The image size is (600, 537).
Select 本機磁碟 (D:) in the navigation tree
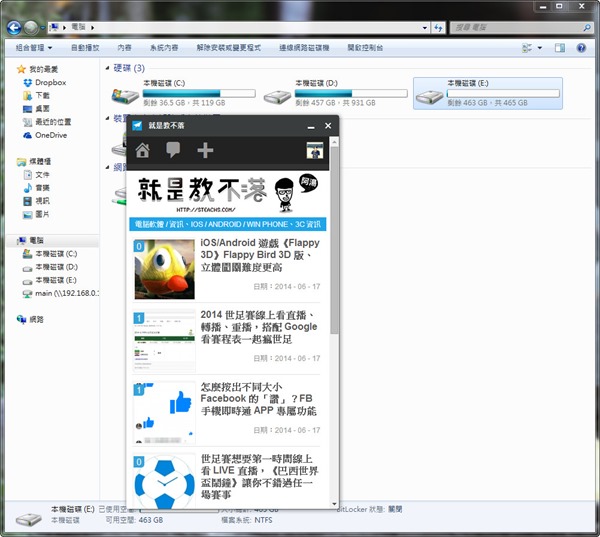pyautogui.click(x=56, y=267)
